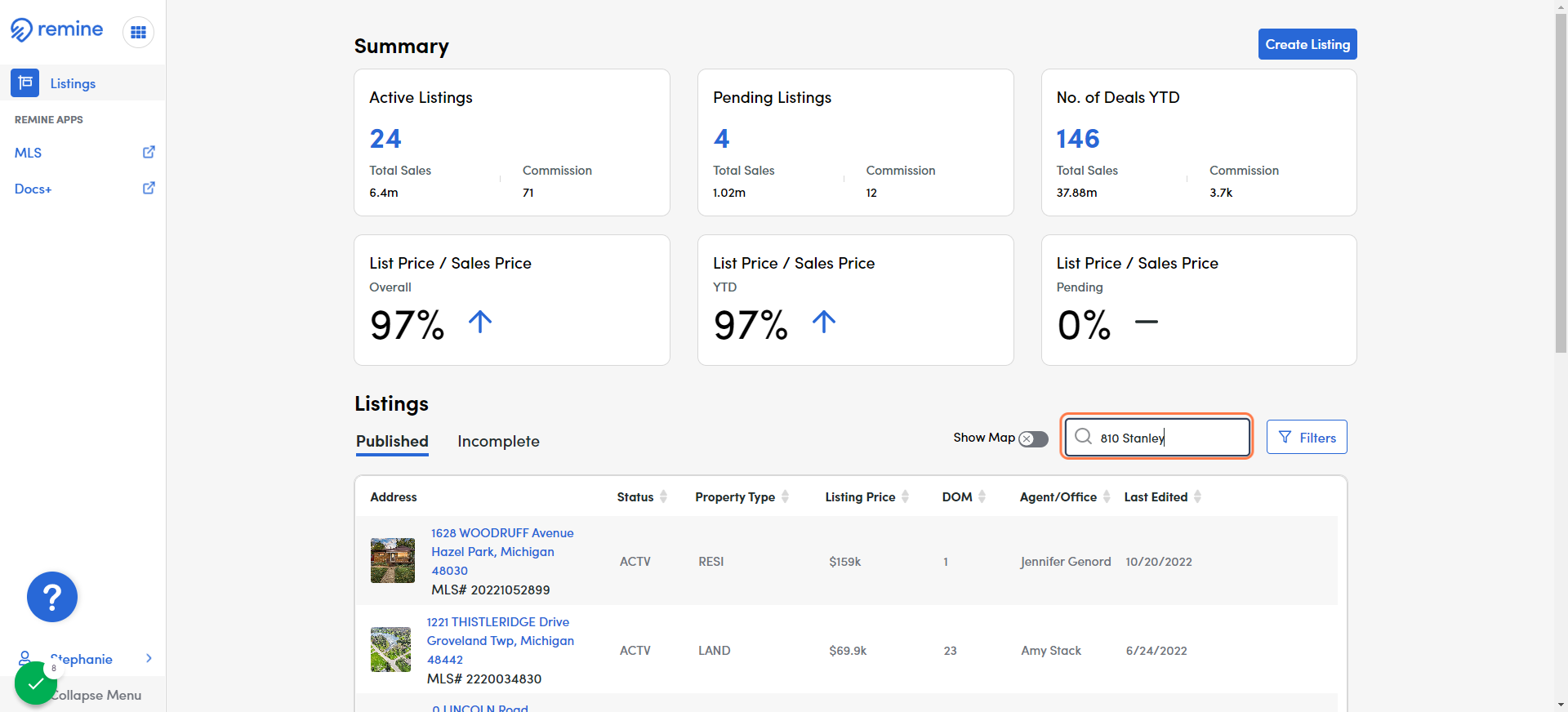The height and width of the screenshot is (712, 1568).
Task: Open the Filters button
Action: tap(1307, 437)
